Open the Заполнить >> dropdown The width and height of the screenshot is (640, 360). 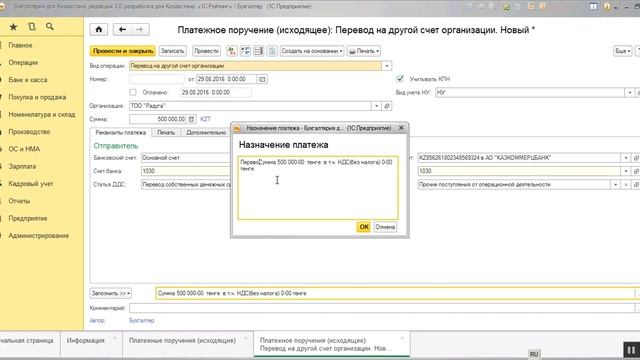(x=111, y=293)
